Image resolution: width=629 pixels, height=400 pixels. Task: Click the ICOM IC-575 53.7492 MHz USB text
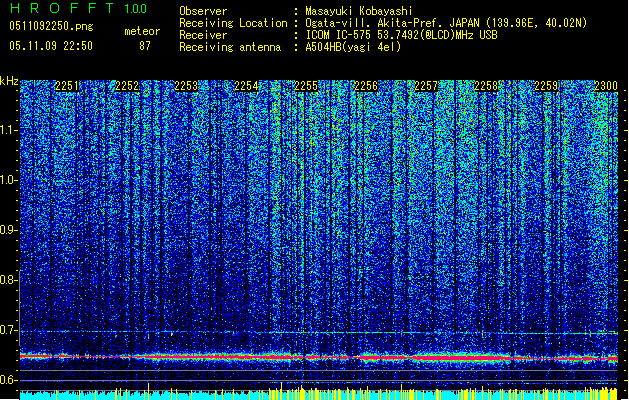tap(401, 35)
